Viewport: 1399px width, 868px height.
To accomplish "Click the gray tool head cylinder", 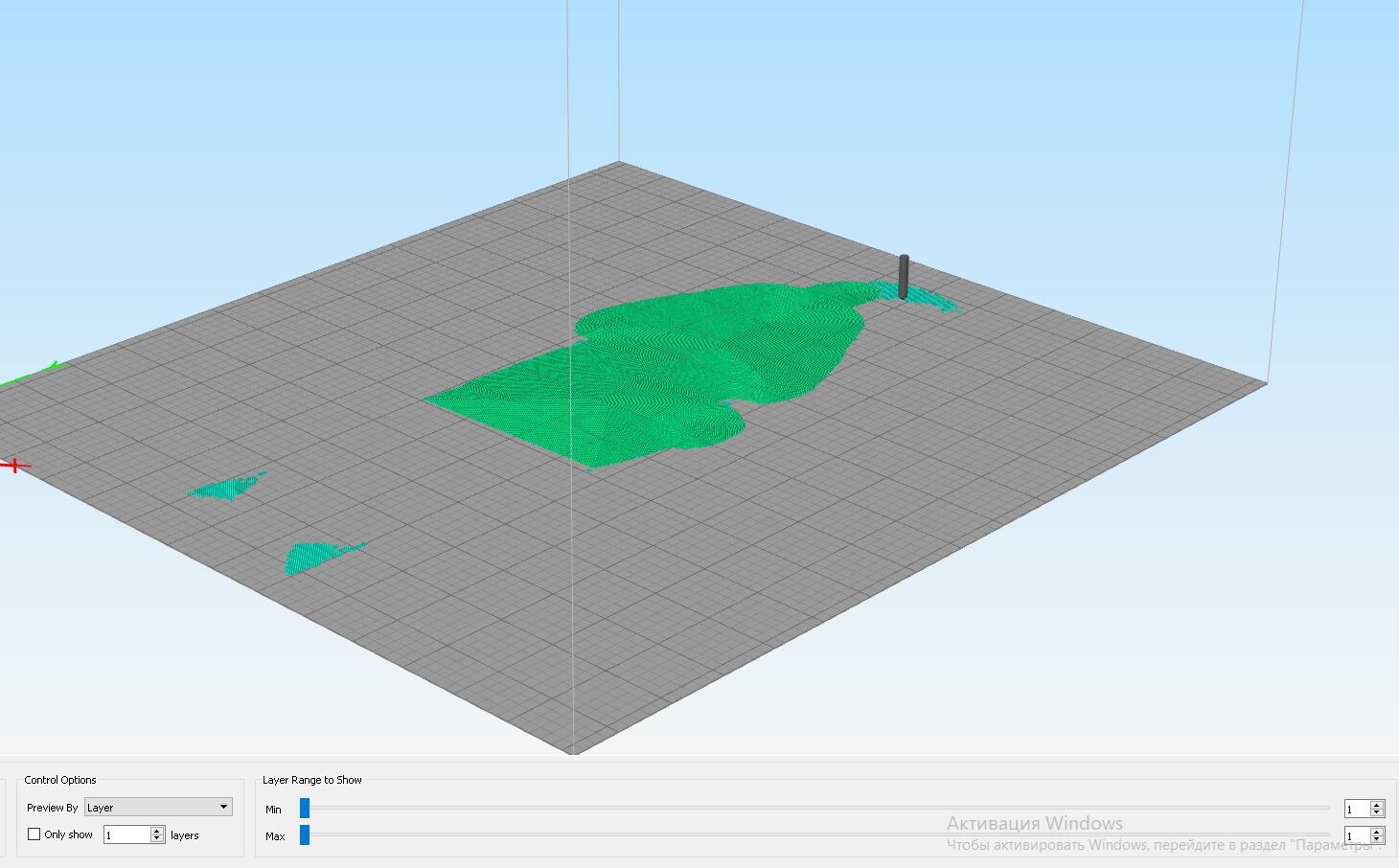I will 904,277.
